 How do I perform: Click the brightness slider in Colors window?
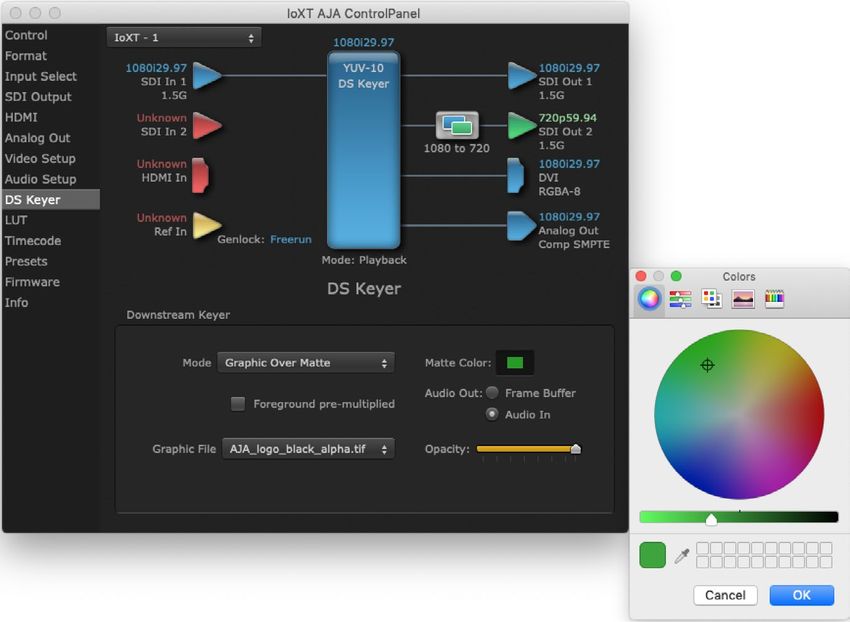click(x=739, y=517)
